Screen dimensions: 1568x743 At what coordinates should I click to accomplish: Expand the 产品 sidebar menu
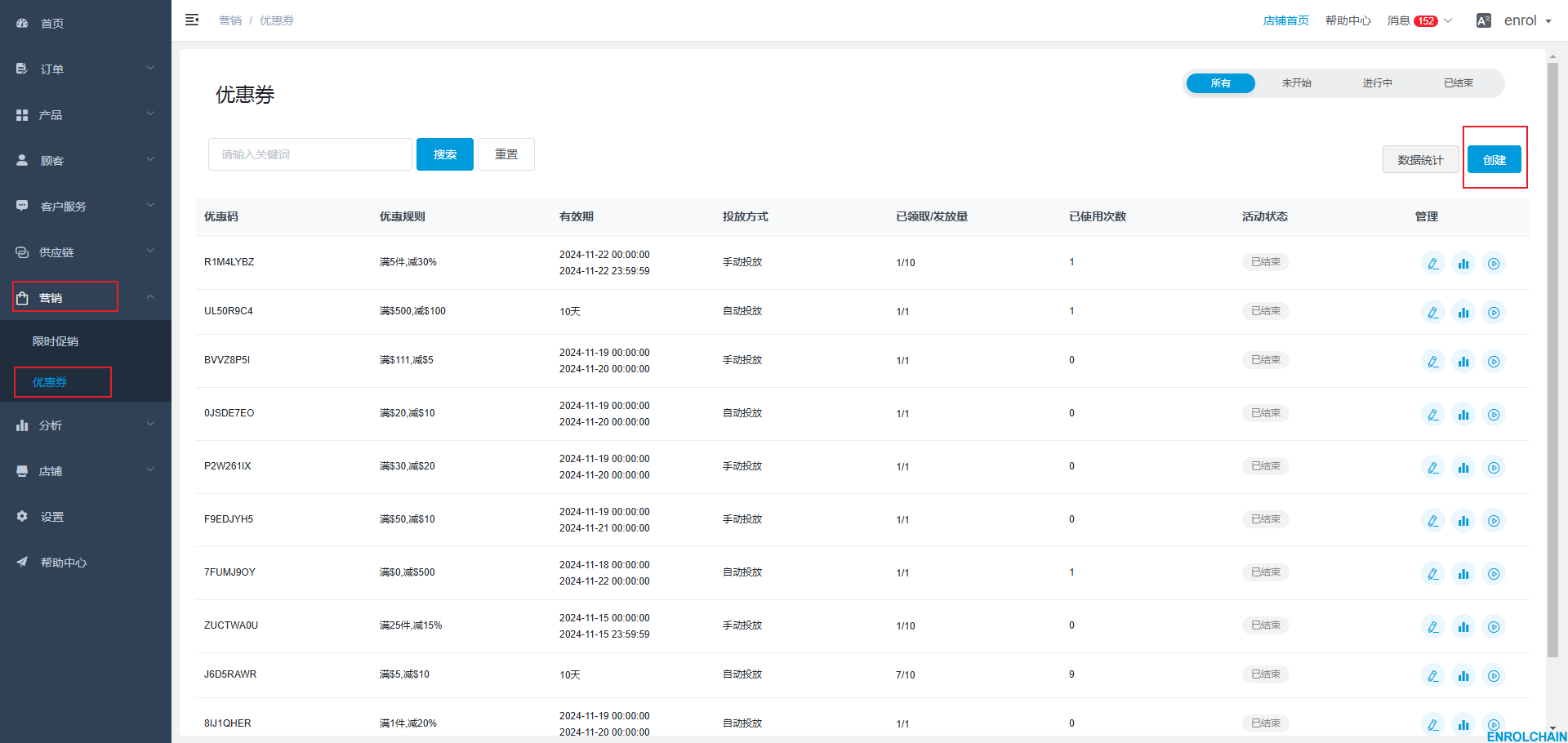pyautogui.click(x=86, y=114)
